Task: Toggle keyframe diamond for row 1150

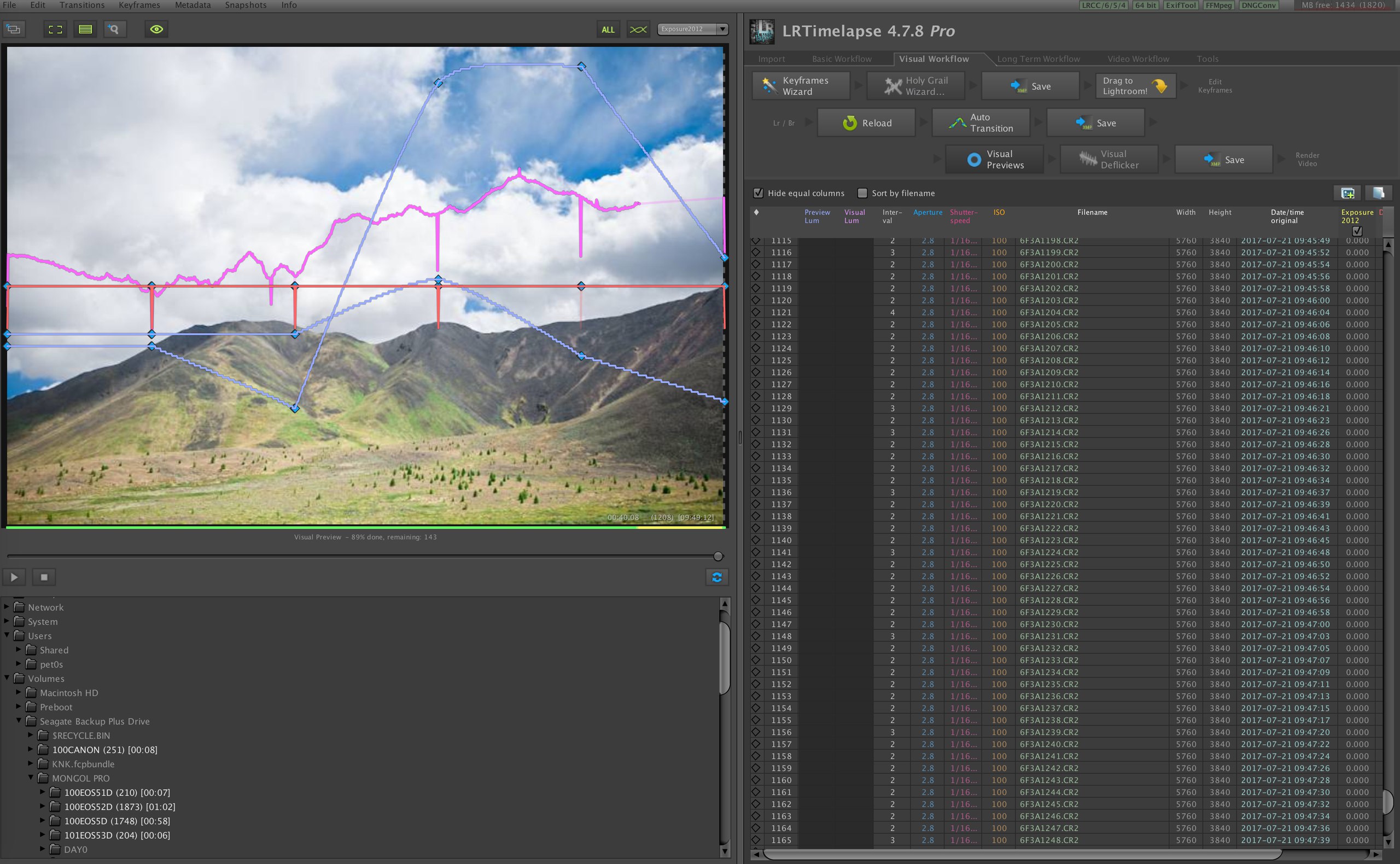Action: [756, 660]
